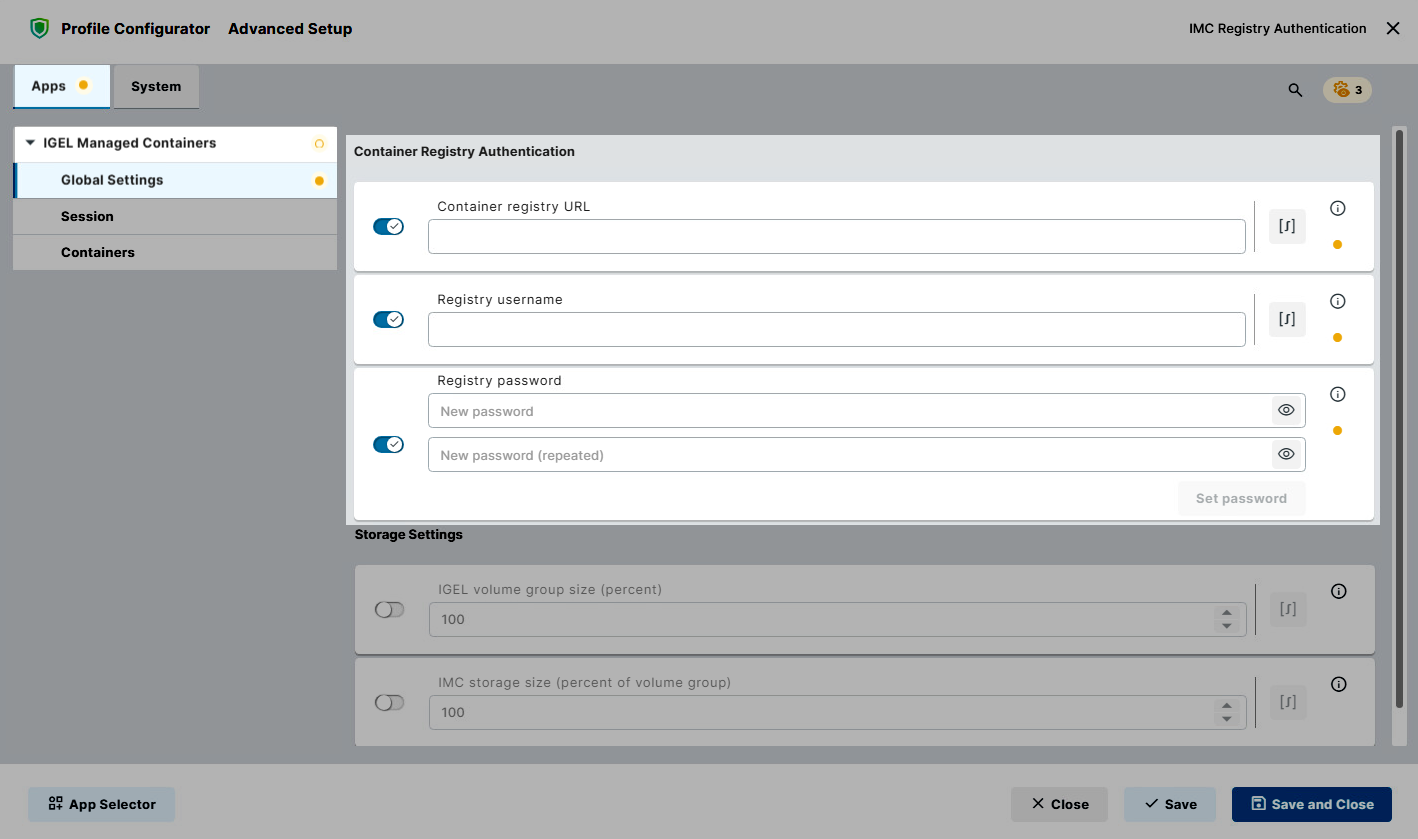Screen dimensions: 1418x839
Task: Disable the Container registry URL toggle
Action: click(388, 226)
